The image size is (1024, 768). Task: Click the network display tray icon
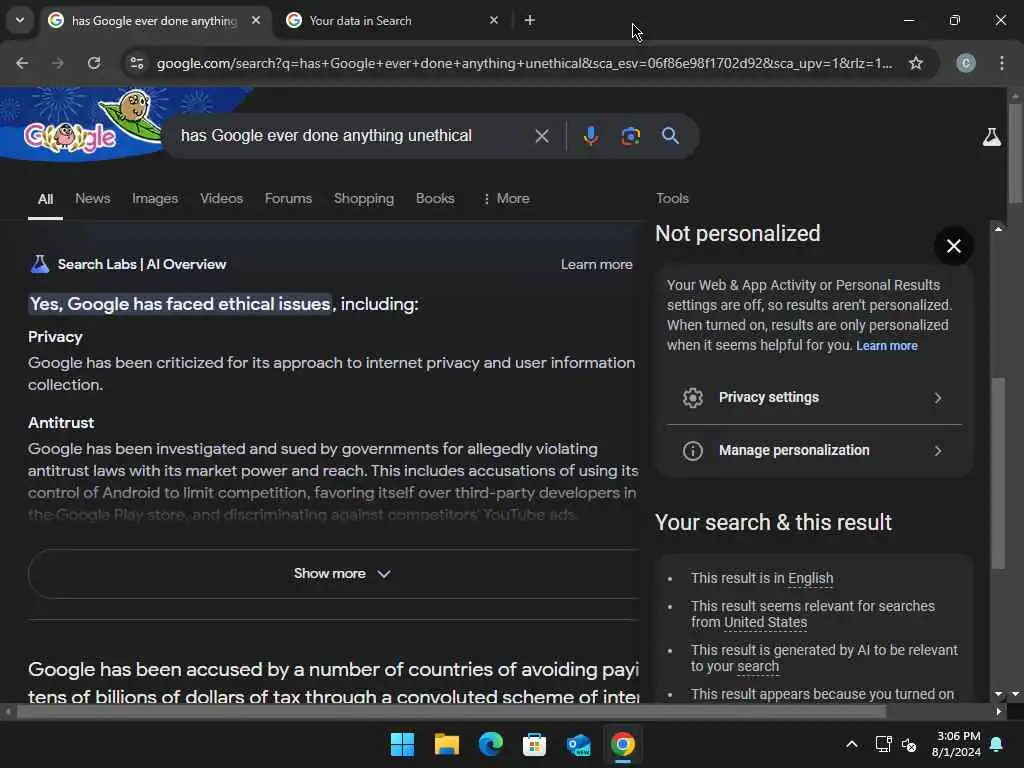(883, 744)
